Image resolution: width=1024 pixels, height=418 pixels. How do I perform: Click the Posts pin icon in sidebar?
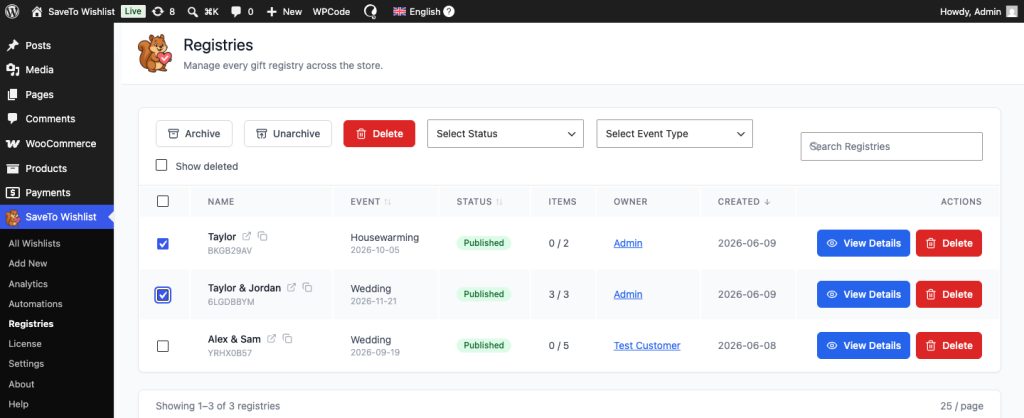pos(12,45)
